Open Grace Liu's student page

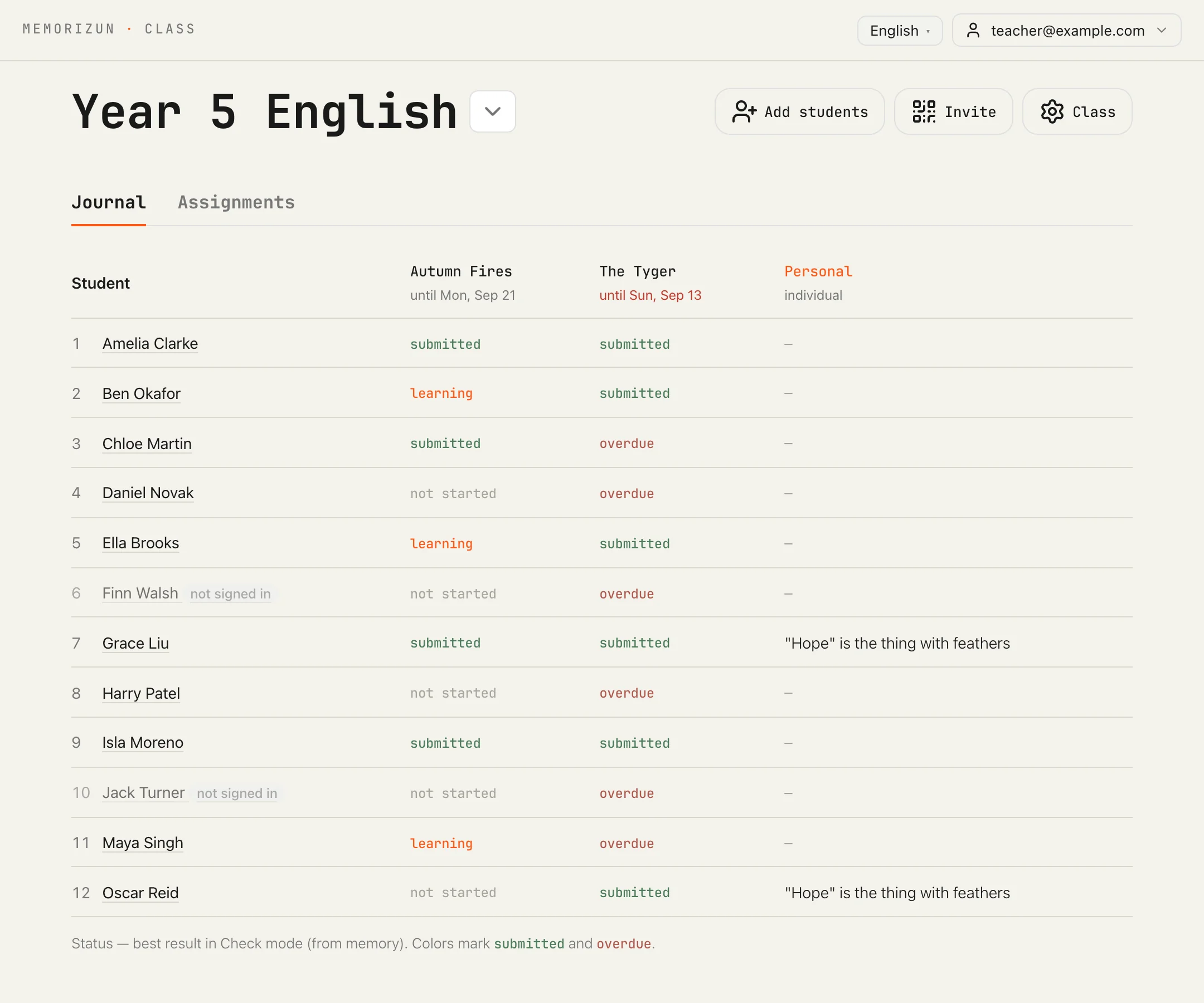point(135,643)
